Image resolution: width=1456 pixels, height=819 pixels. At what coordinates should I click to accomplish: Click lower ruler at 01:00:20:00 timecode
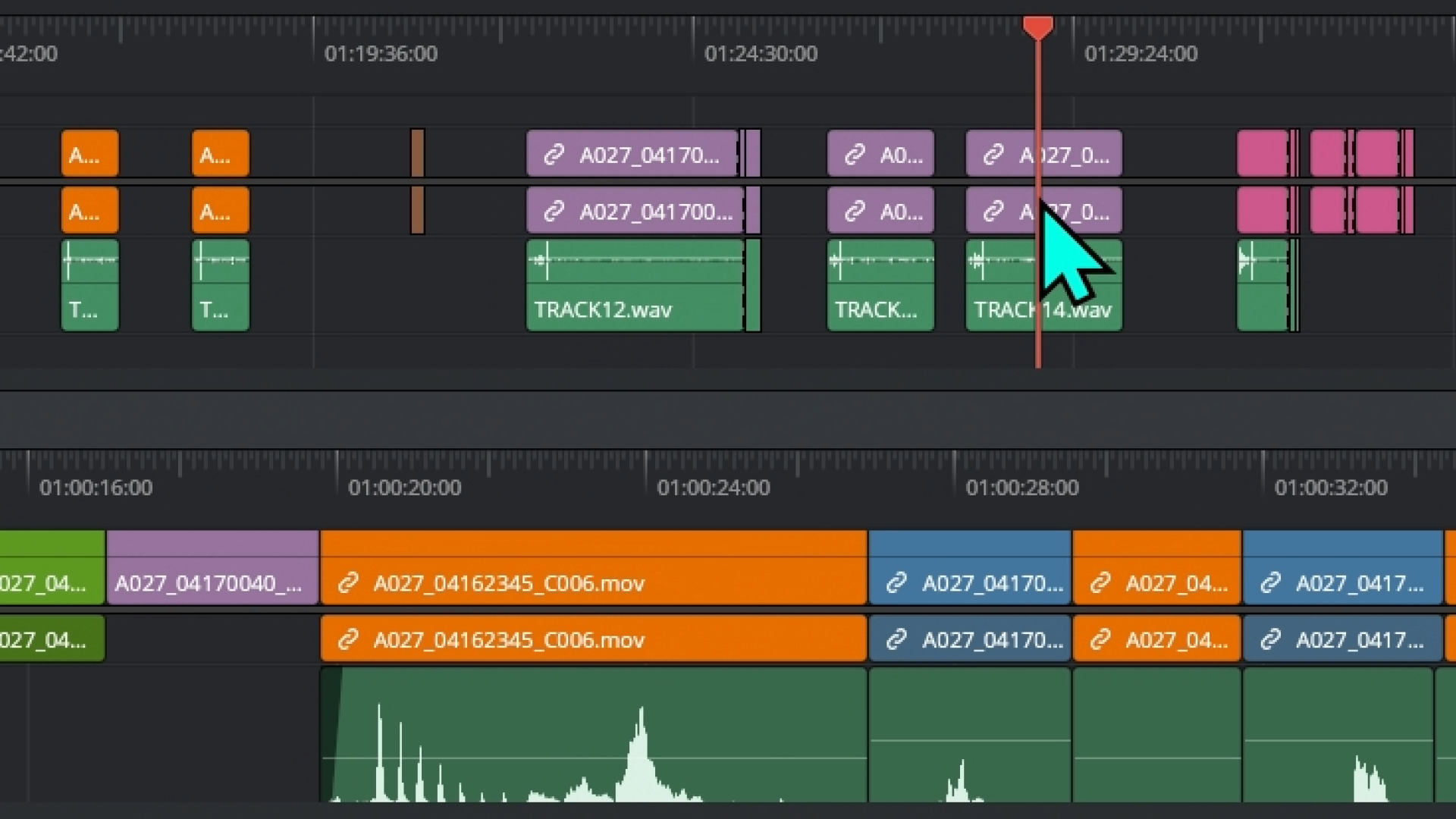[404, 488]
